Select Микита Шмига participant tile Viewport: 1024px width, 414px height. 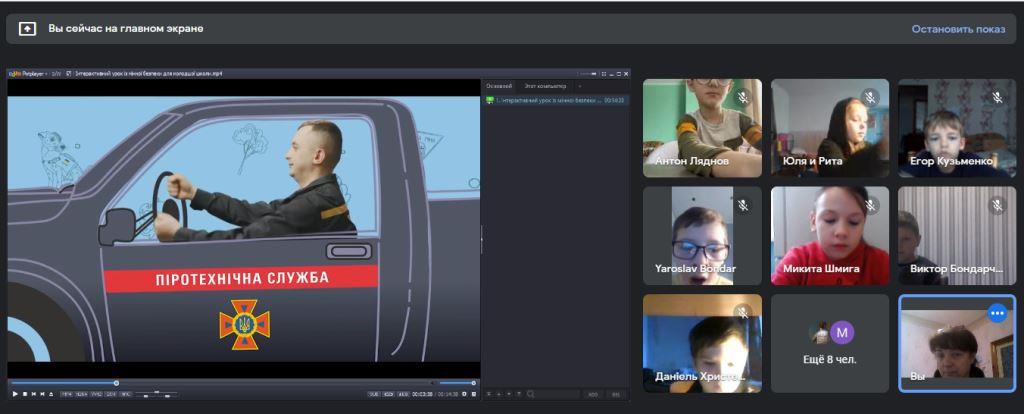(x=830, y=236)
